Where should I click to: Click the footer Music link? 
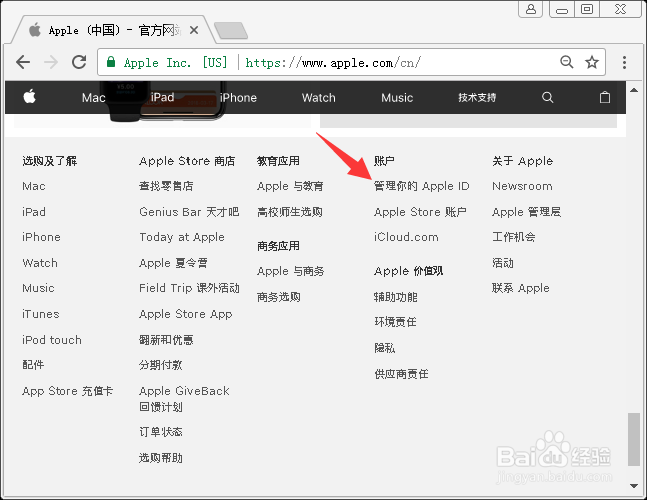click(38, 288)
